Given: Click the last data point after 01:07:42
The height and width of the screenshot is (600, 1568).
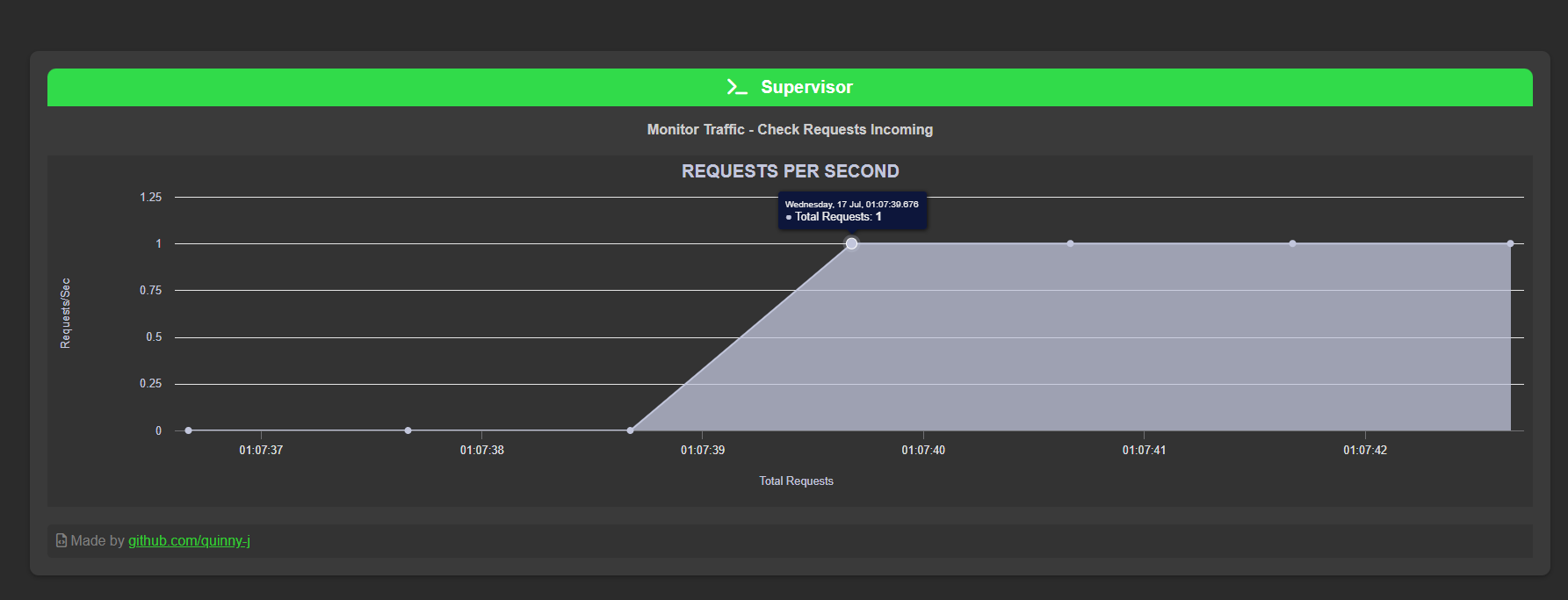Looking at the screenshot, I should [1510, 243].
